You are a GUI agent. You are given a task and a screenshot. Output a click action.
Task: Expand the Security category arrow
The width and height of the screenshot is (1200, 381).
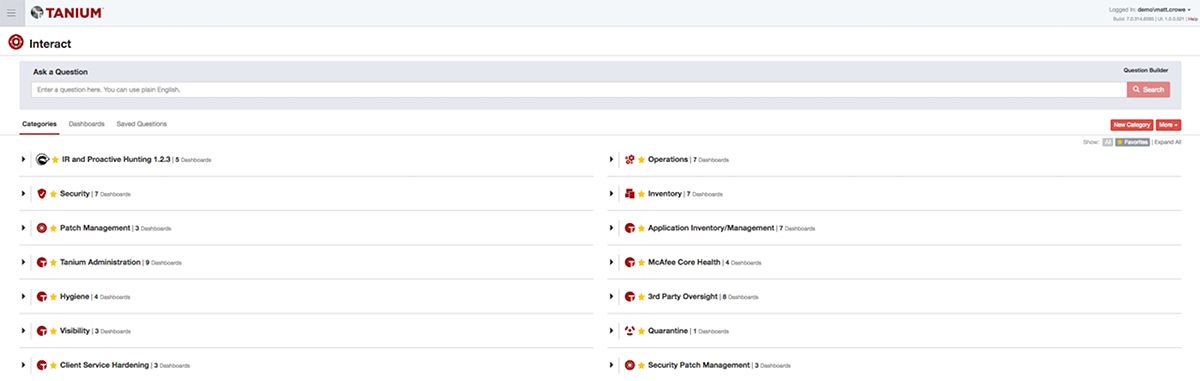23,193
